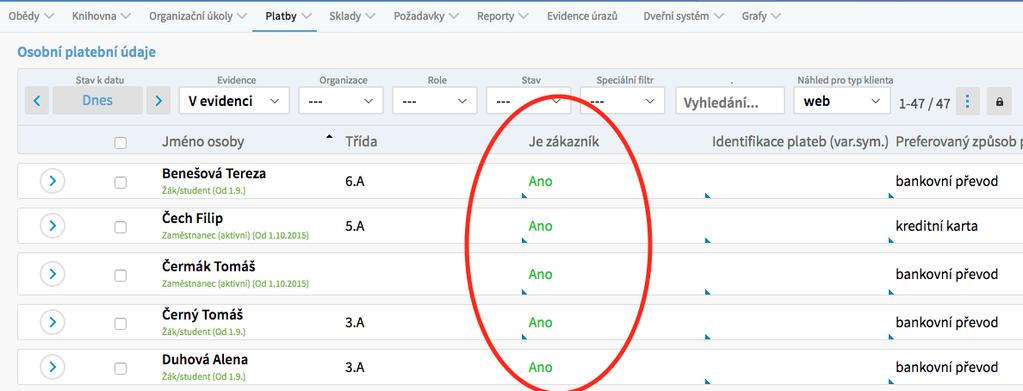The width and height of the screenshot is (1023, 391).
Task: Open the Reporty menu
Action: pyautogui.click(x=502, y=16)
